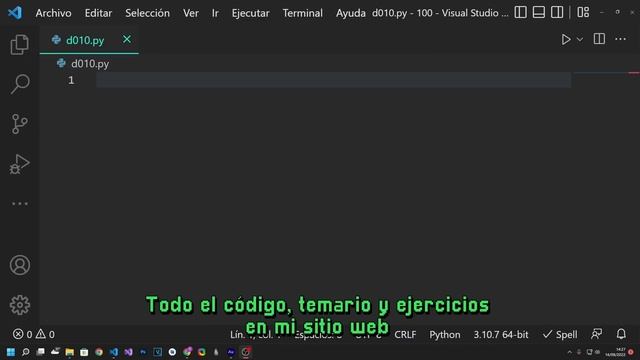Open the Editar menu
Viewport: 640px width, 360px height.
tap(98, 13)
